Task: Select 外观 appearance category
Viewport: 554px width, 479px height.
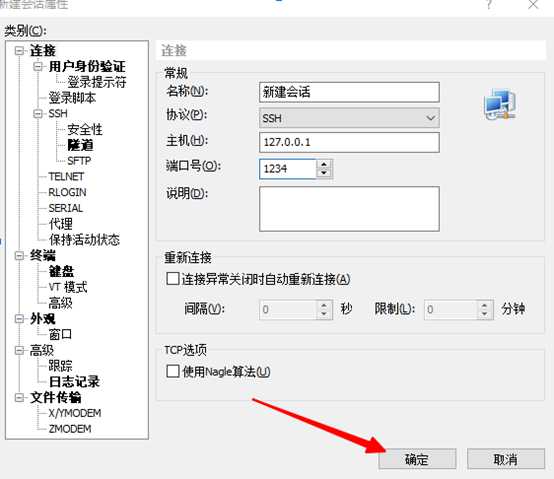Action: point(43,319)
